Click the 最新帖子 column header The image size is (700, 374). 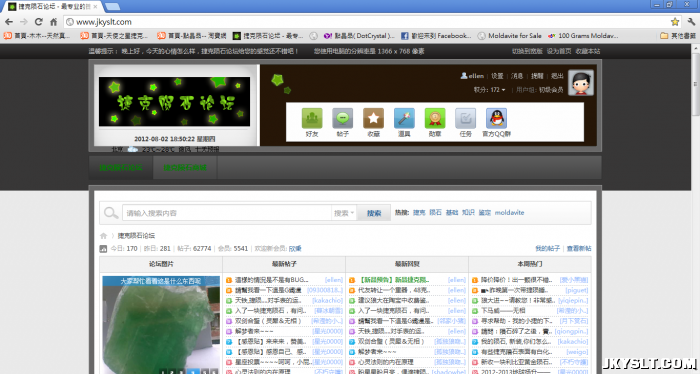pos(284,264)
